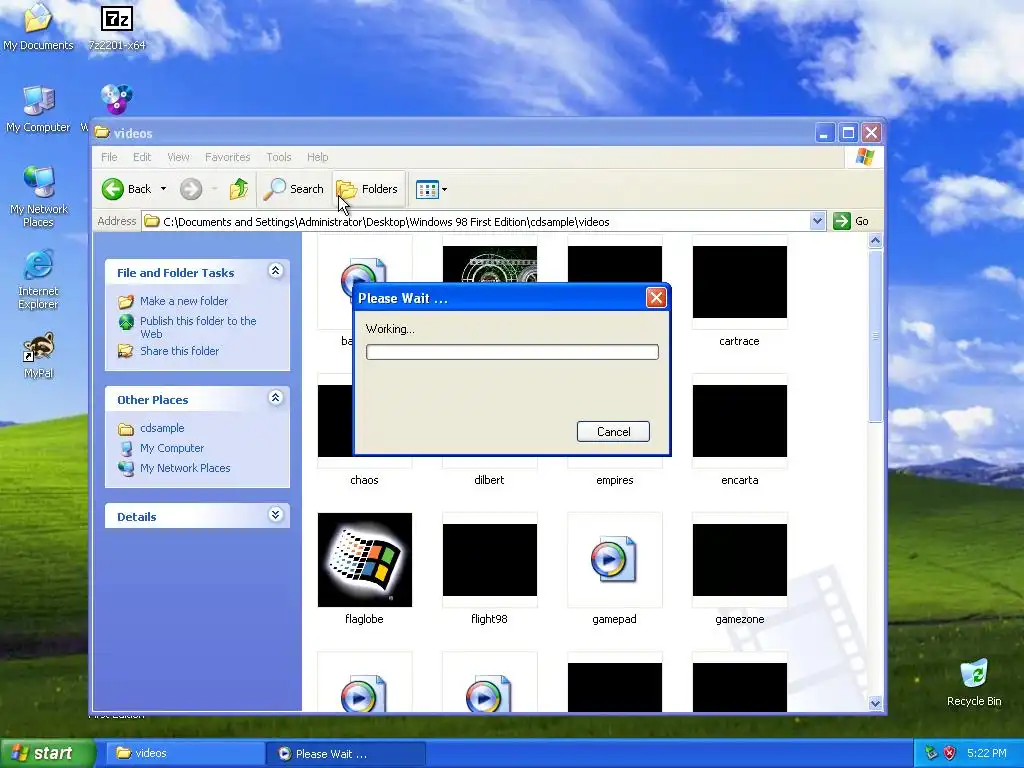This screenshot has height=768, width=1024.
Task: Open the View menu
Action: point(178,157)
